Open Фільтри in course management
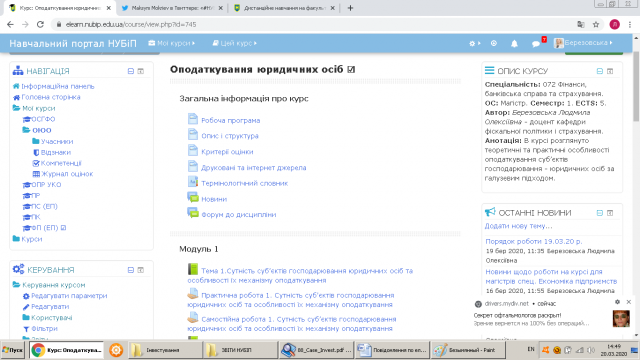The image size is (640, 360). pos(44,329)
